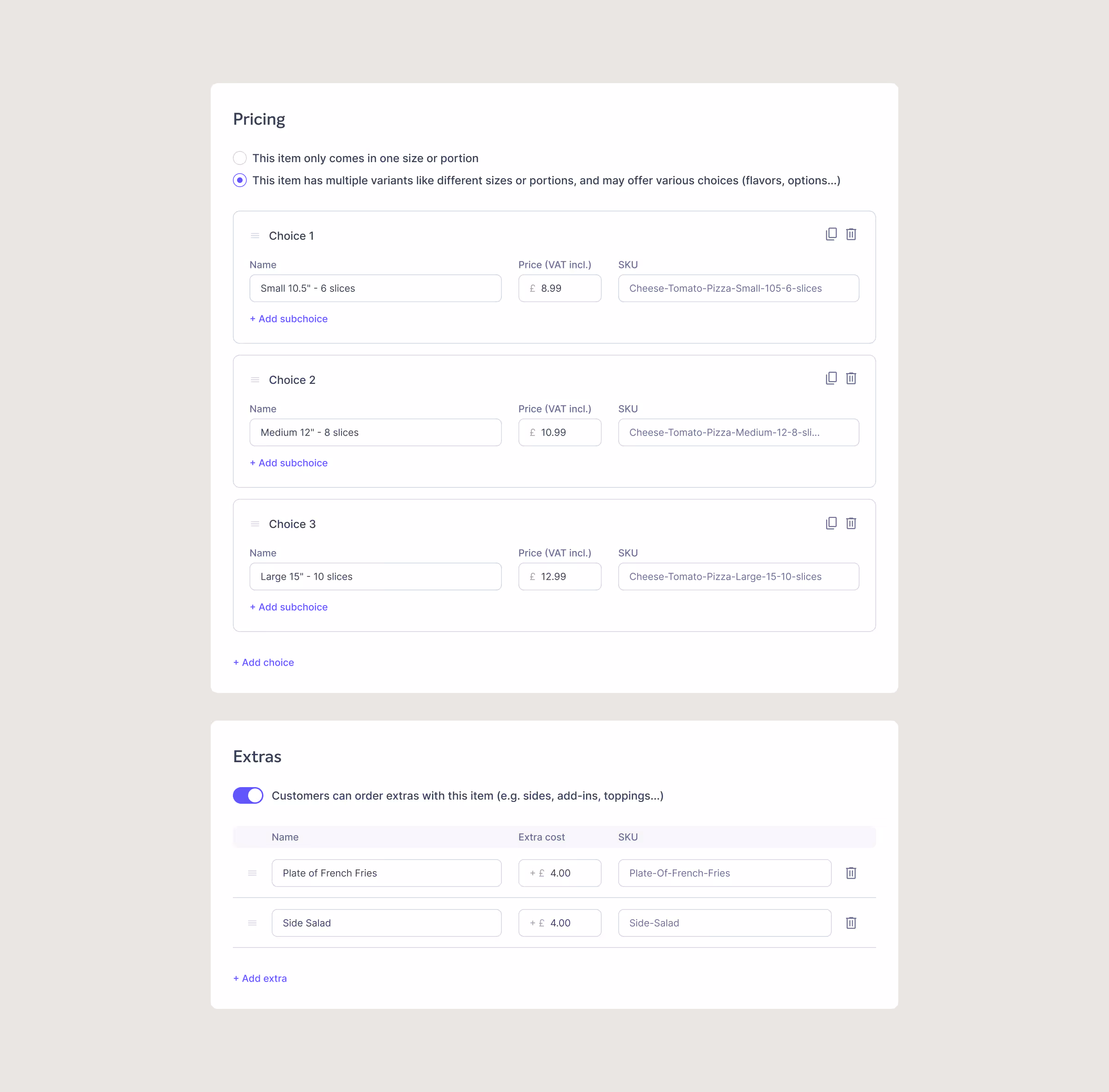Click the Add choice link
Viewport: 1109px width, 1092px height.
263,662
